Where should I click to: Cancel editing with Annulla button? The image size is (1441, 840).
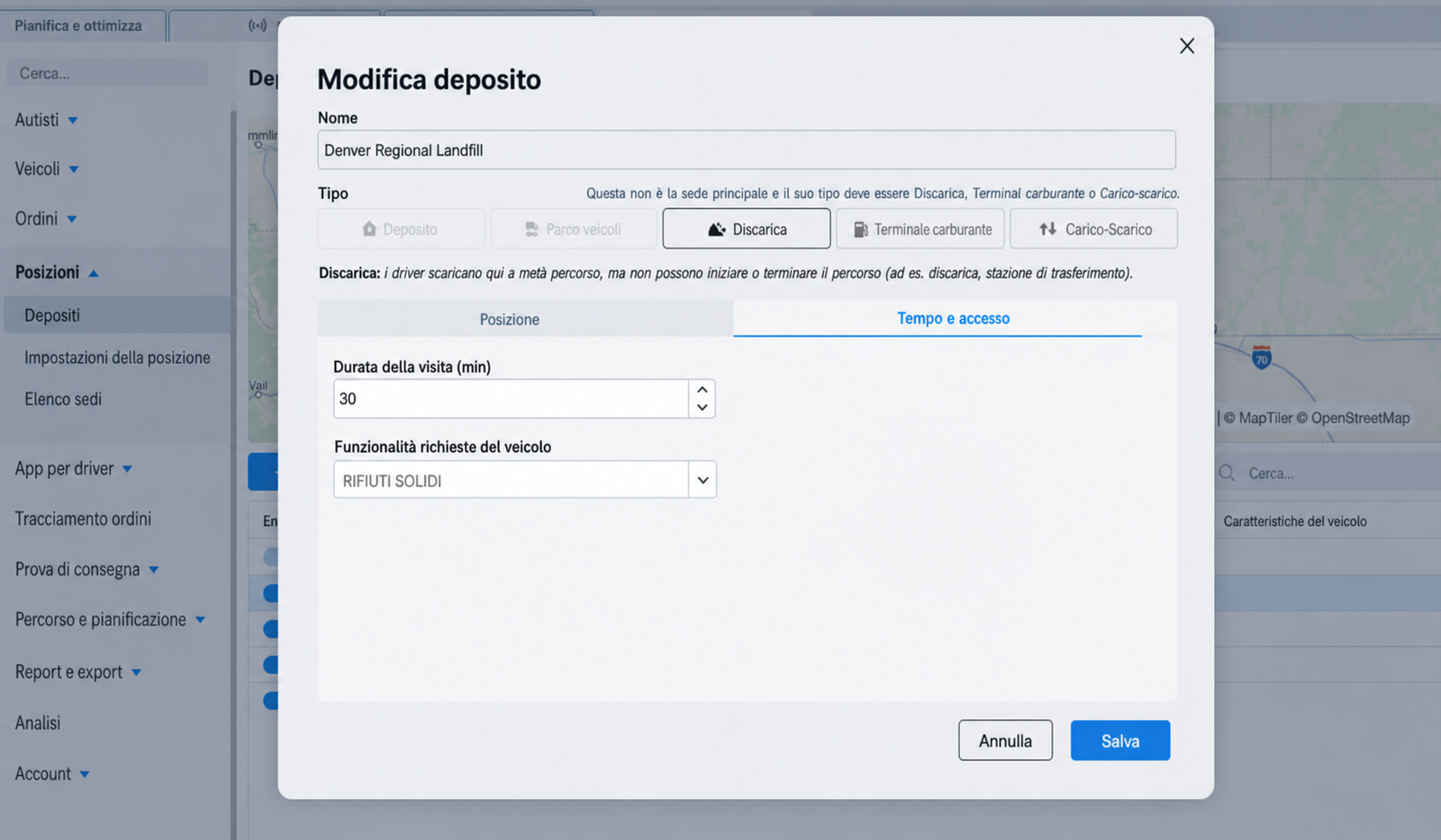pyautogui.click(x=1005, y=740)
